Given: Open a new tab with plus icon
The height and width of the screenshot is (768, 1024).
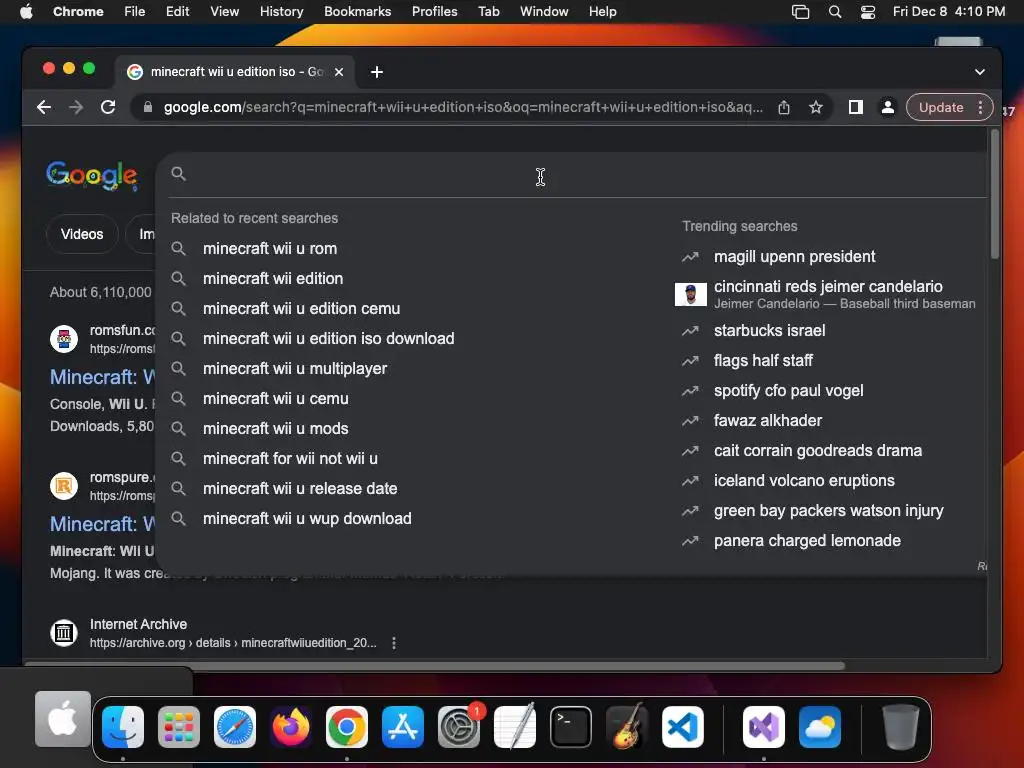Looking at the screenshot, I should (x=377, y=72).
